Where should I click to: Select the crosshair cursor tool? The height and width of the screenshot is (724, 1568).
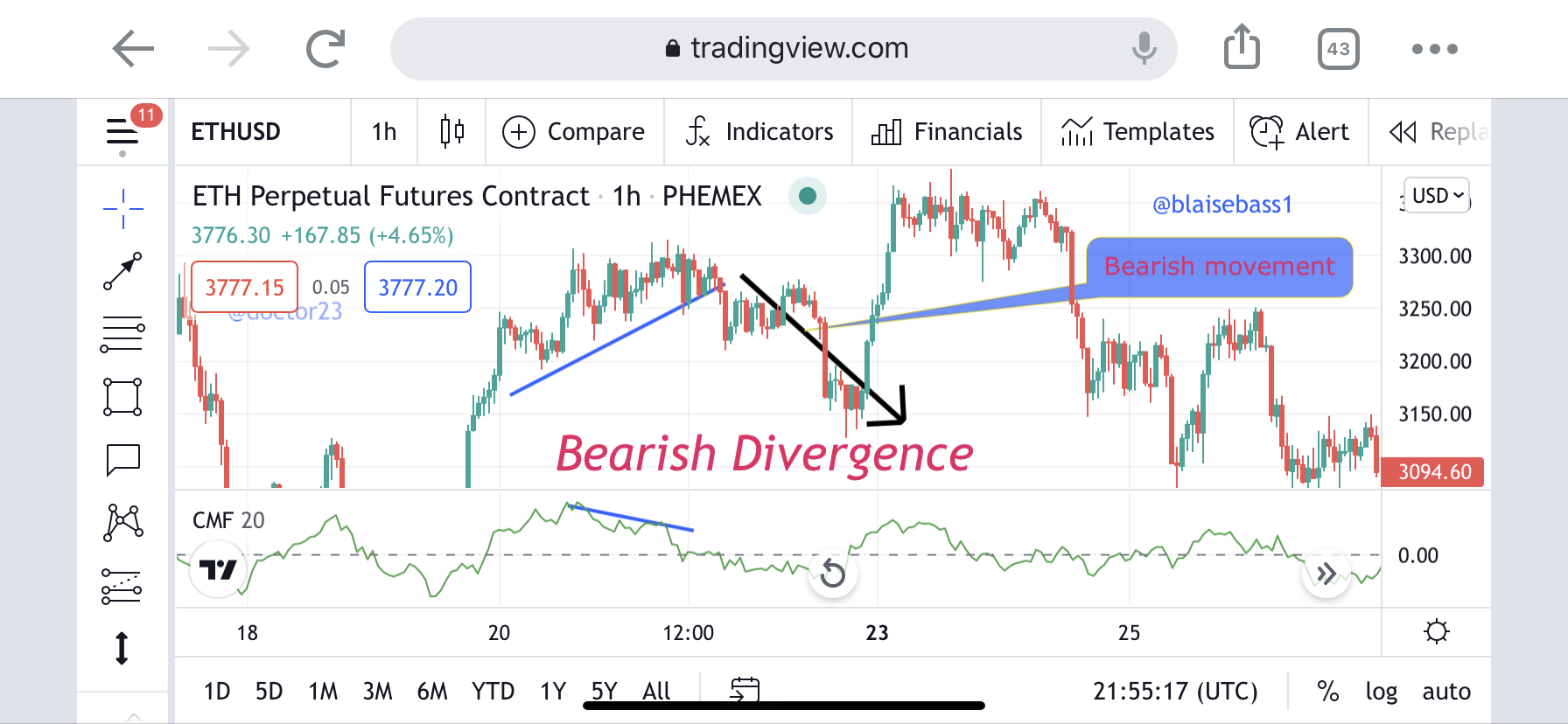click(x=122, y=209)
